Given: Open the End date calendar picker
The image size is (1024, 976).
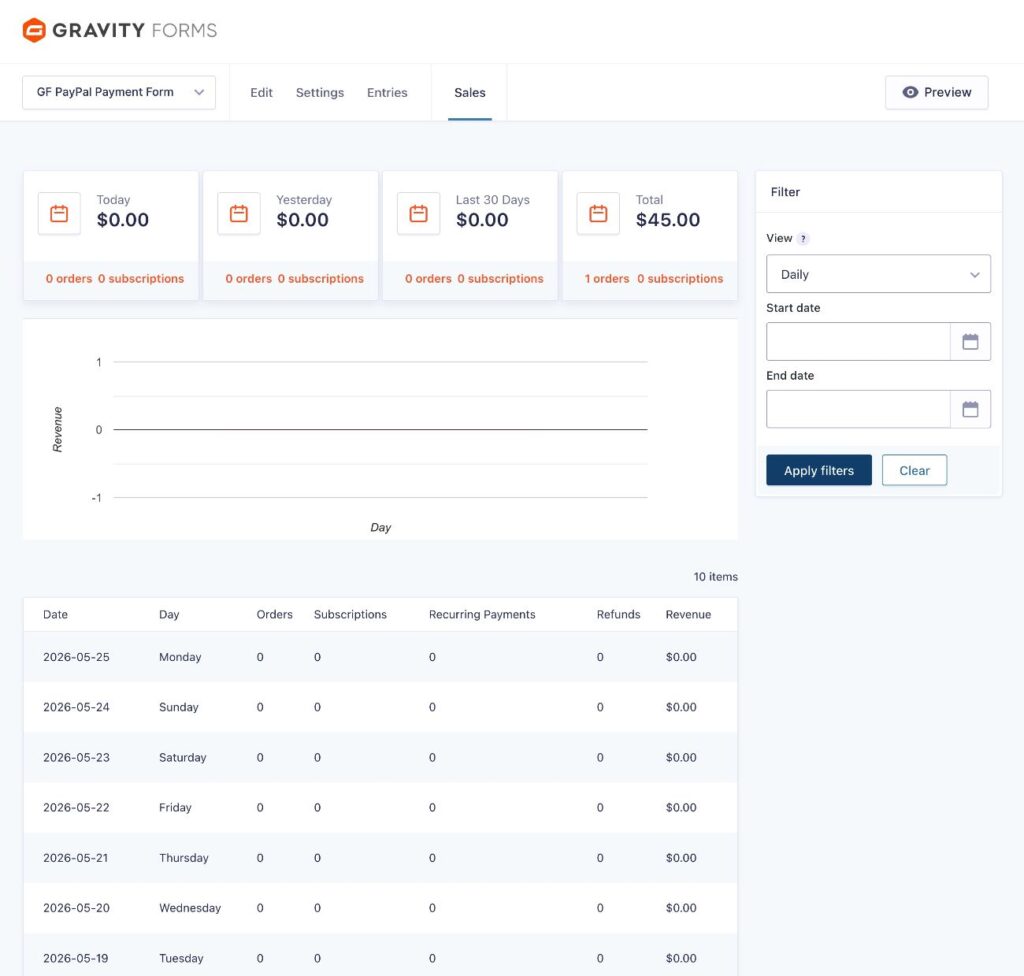Looking at the screenshot, I should point(970,410).
